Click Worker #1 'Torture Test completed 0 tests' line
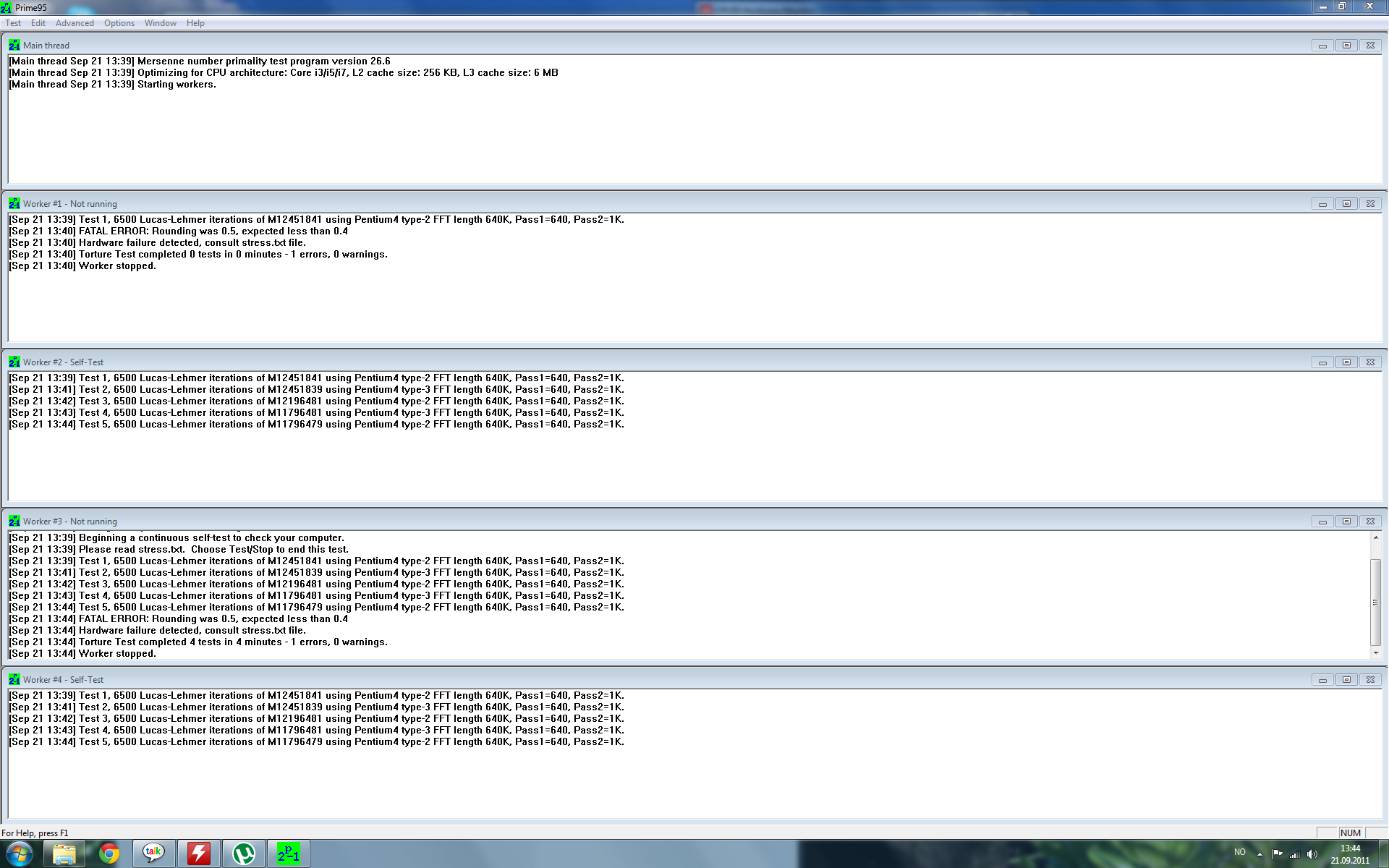The height and width of the screenshot is (868, 1389). pyautogui.click(x=198, y=255)
